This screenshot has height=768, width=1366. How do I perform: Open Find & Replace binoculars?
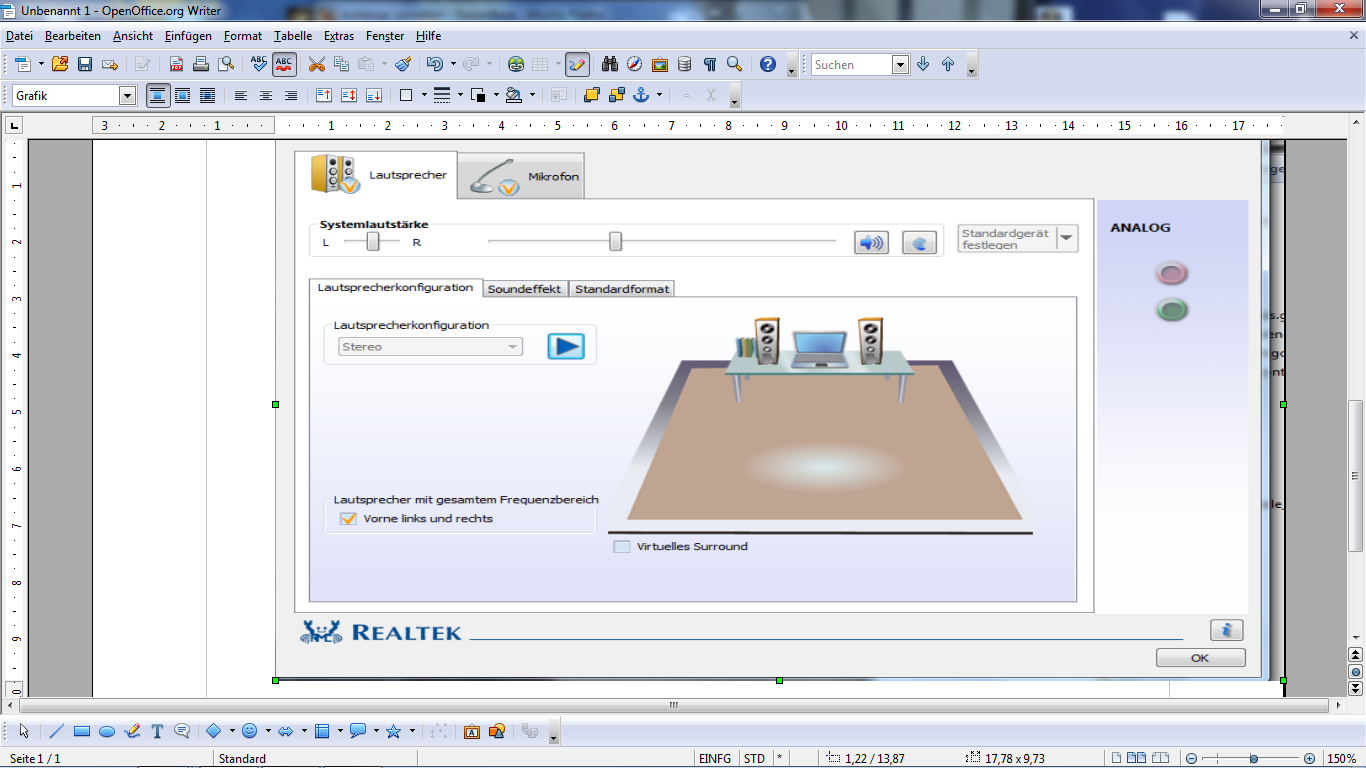(x=610, y=64)
